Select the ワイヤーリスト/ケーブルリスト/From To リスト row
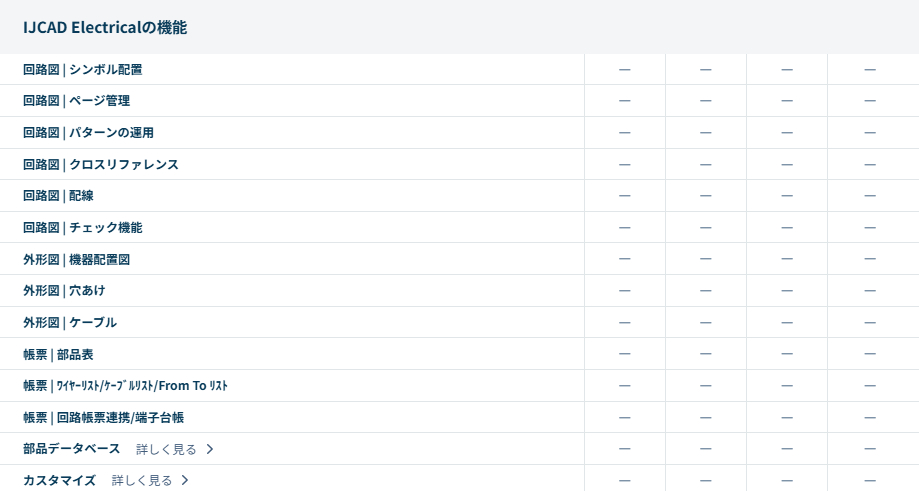Screen dimensions: 919x491 (126, 386)
